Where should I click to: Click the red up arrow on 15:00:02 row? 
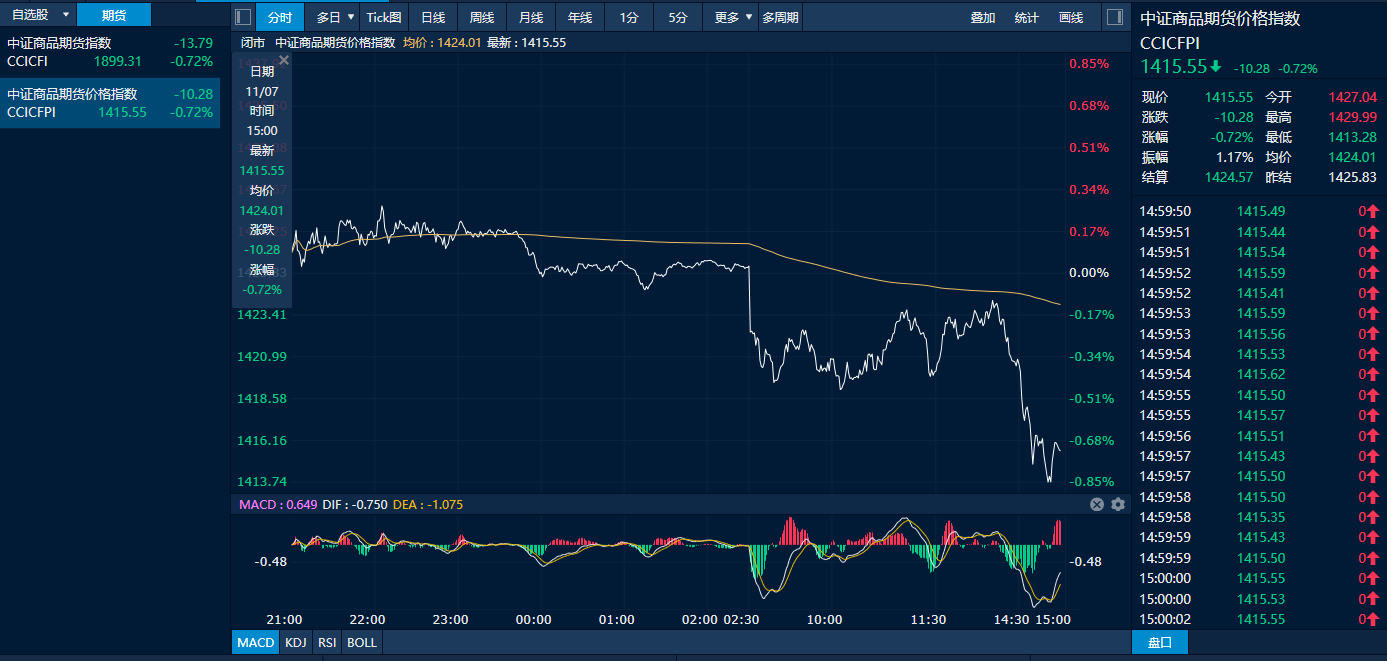[1374, 619]
